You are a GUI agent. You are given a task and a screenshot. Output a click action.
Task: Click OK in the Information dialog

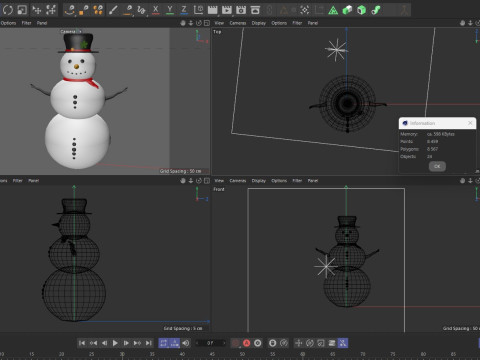pos(437,166)
